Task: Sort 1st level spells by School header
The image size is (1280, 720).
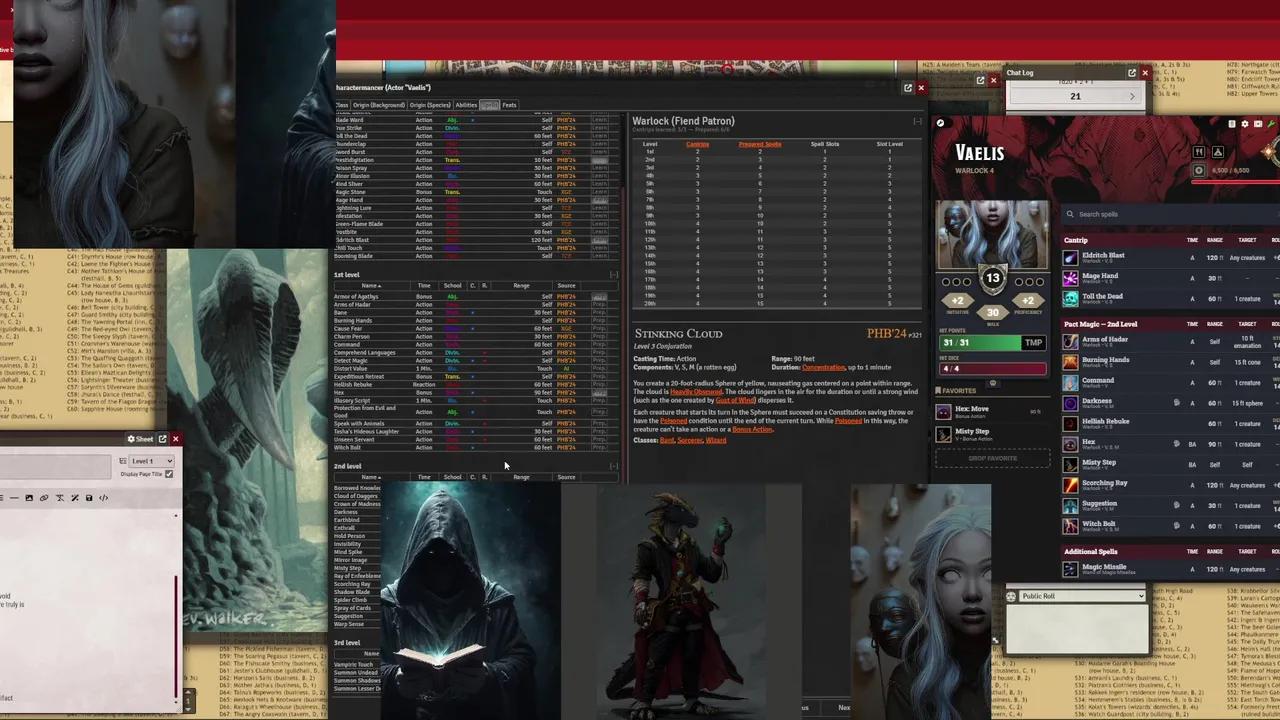Action: point(453,286)
